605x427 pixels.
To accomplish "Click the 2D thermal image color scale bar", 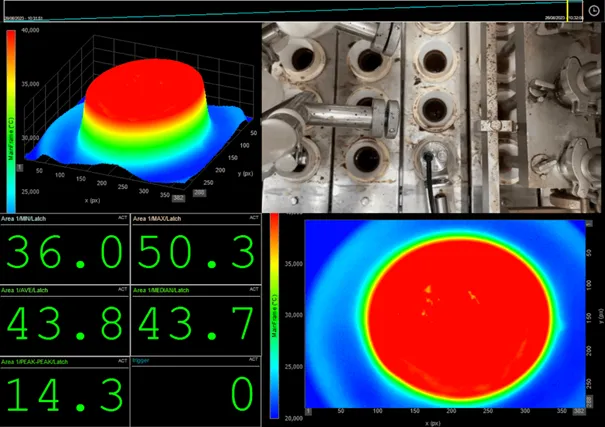I will (275, 315).
